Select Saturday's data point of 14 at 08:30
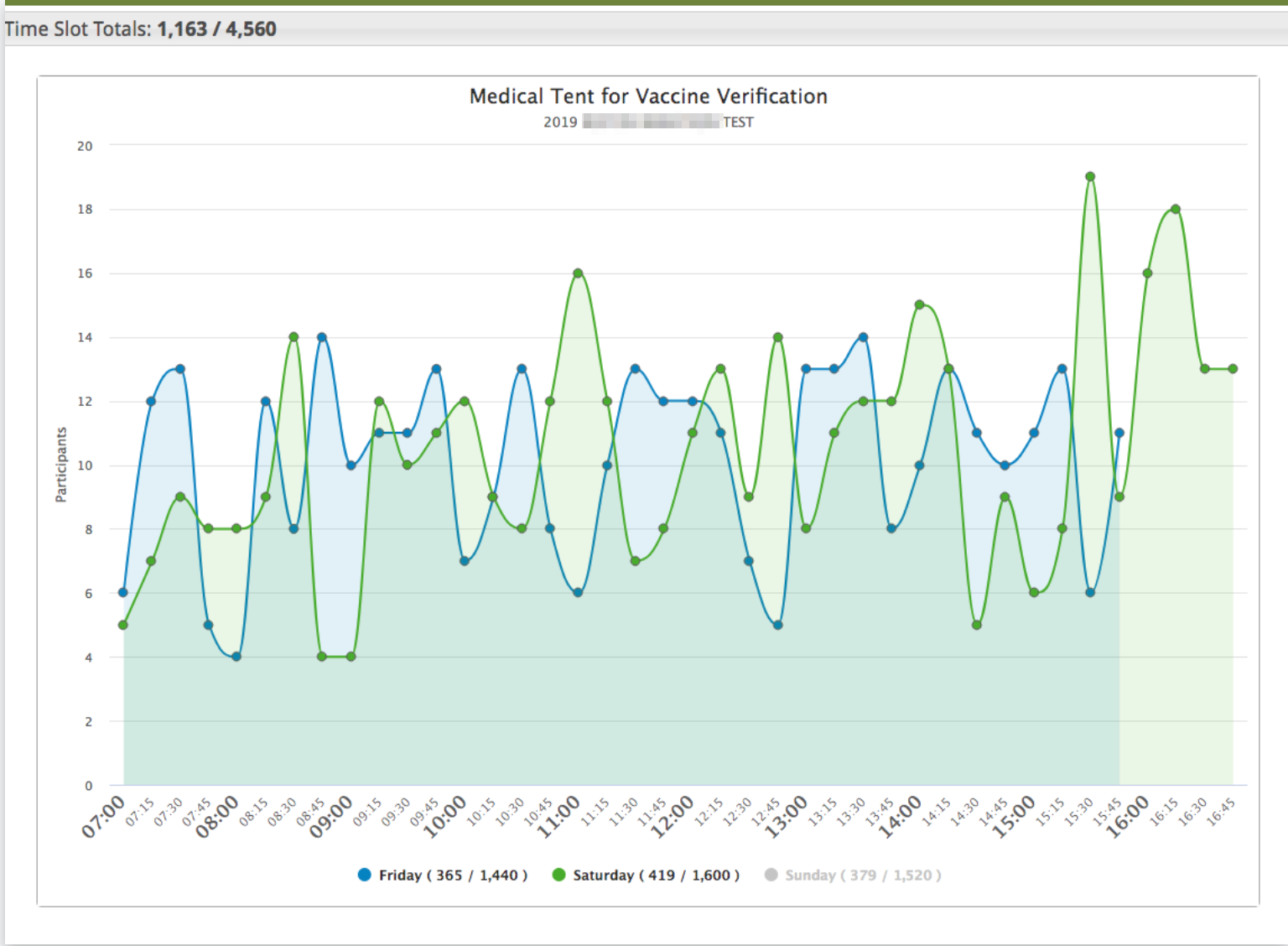This screenshot has height=946, width=1288. pyautogui.click(x=293, y=337)
